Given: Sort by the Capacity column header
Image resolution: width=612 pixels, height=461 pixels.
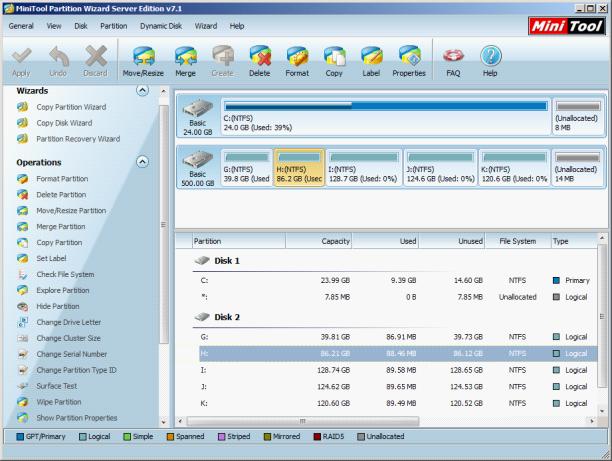Looking at the screenshot, I should click(x=318, y=241).
